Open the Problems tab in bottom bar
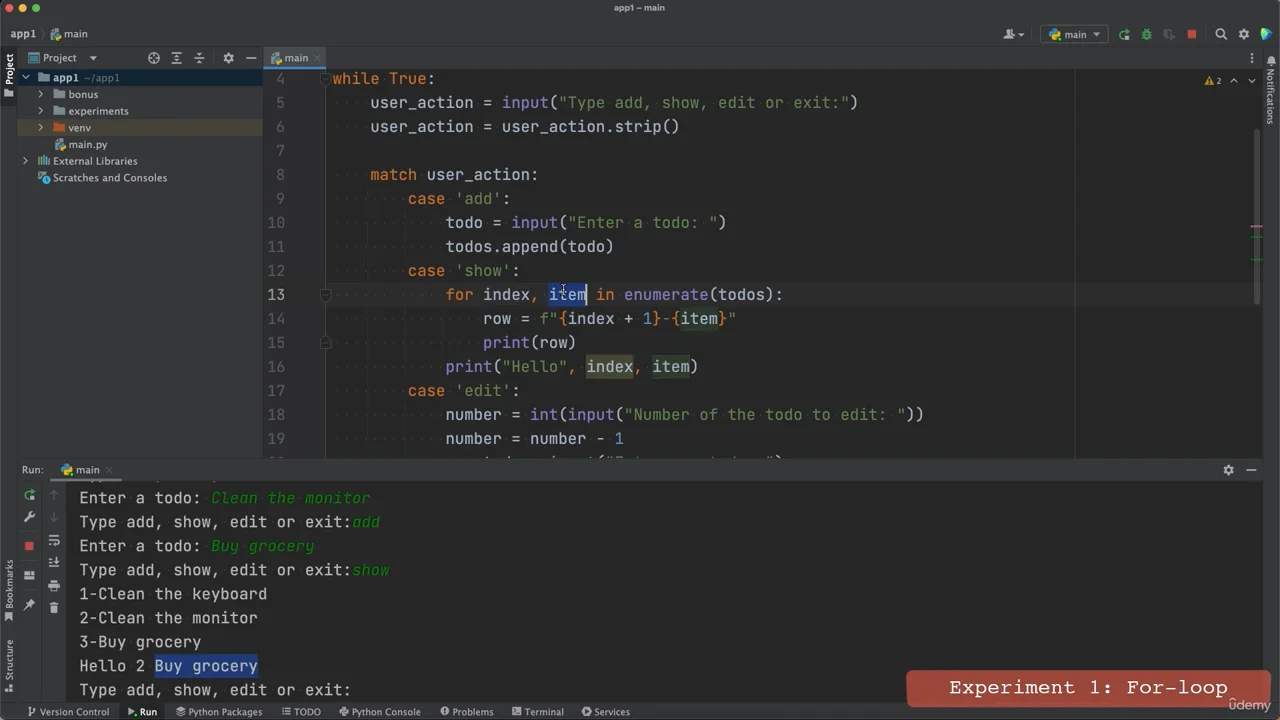The image size is (1280, 720). (x=466, y=712)
